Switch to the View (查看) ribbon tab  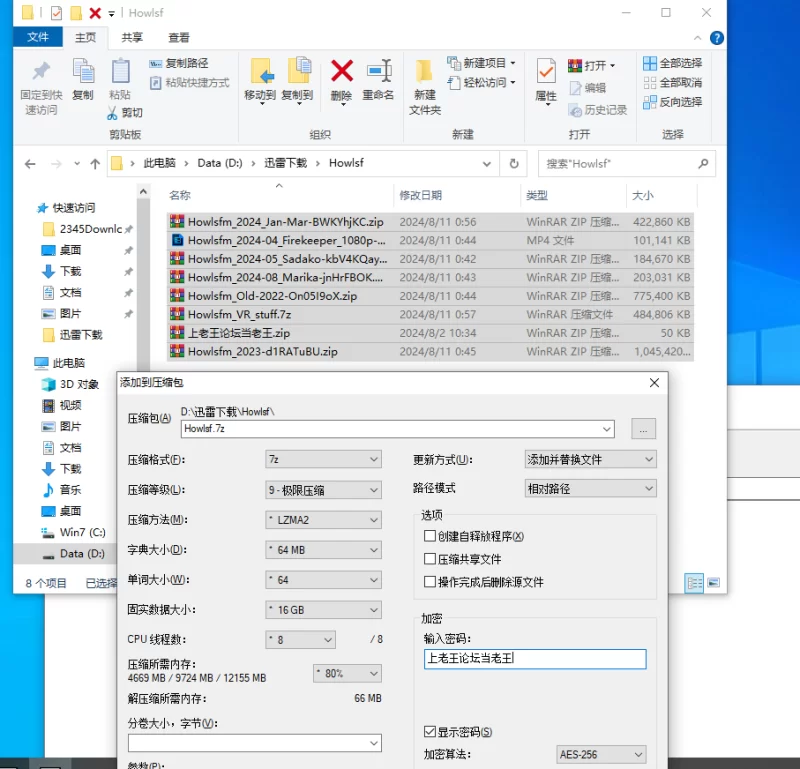[179, 37]
